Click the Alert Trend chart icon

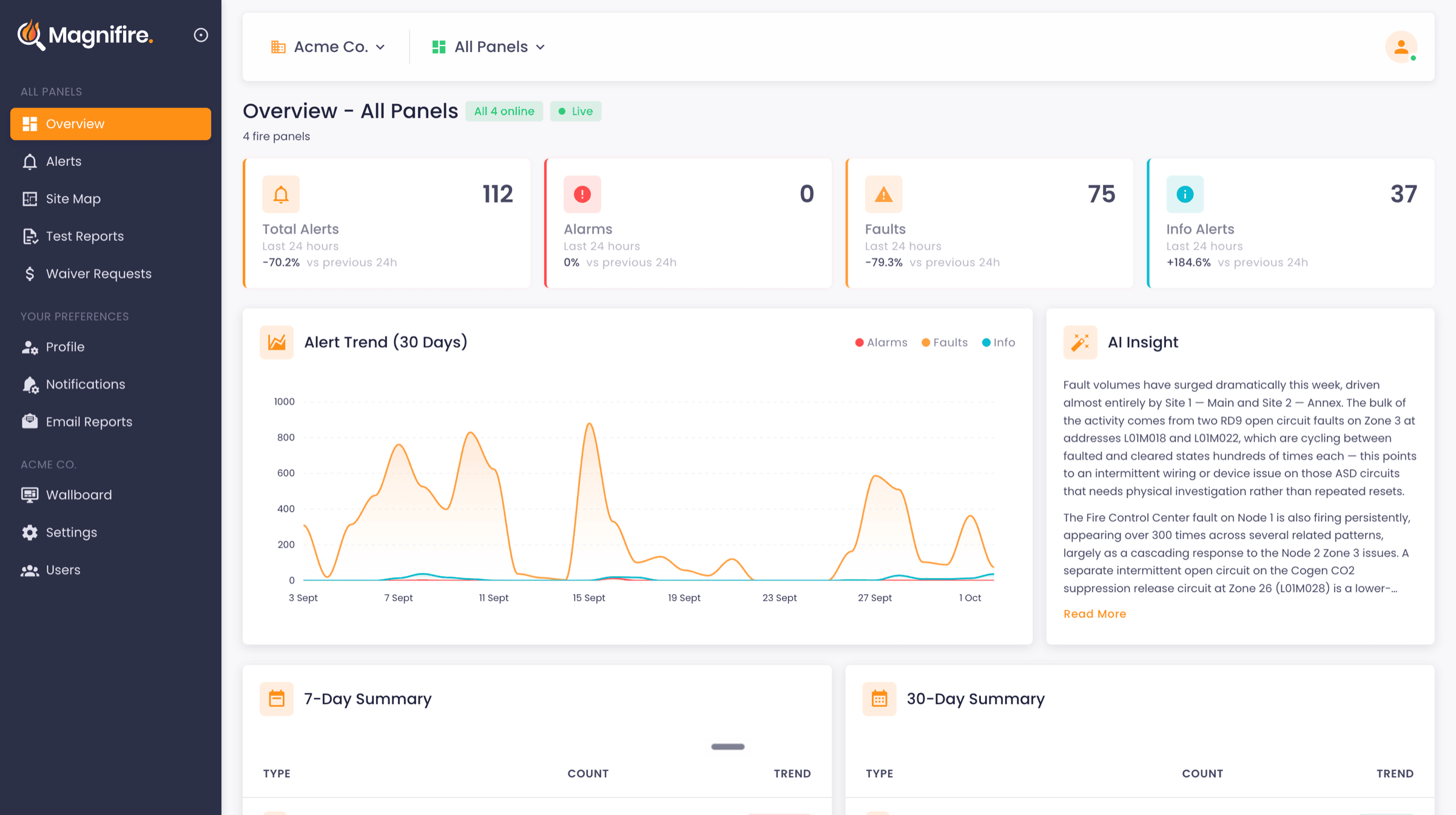pyautogui.click(x=277, y=342)
